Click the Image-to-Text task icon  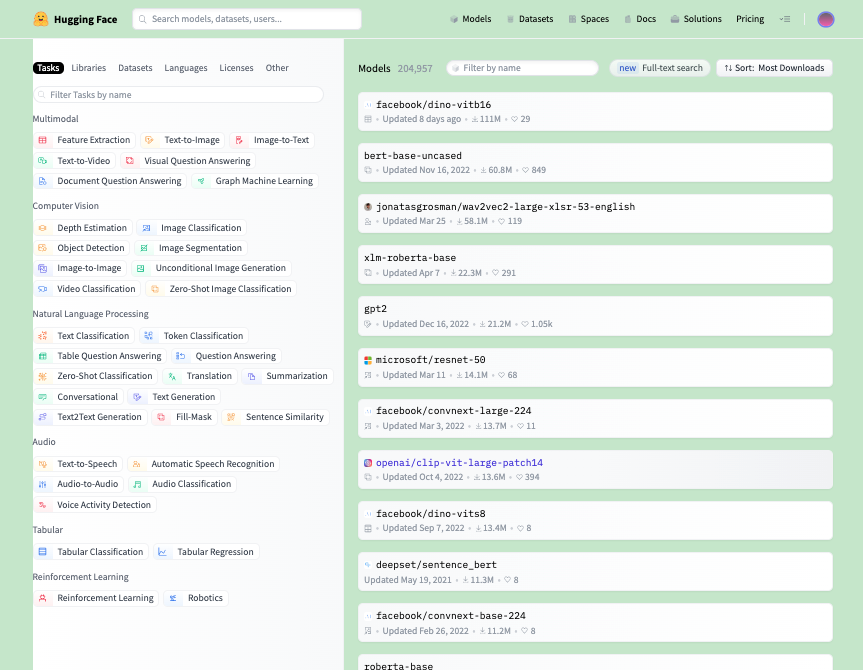tap(239, 140)
